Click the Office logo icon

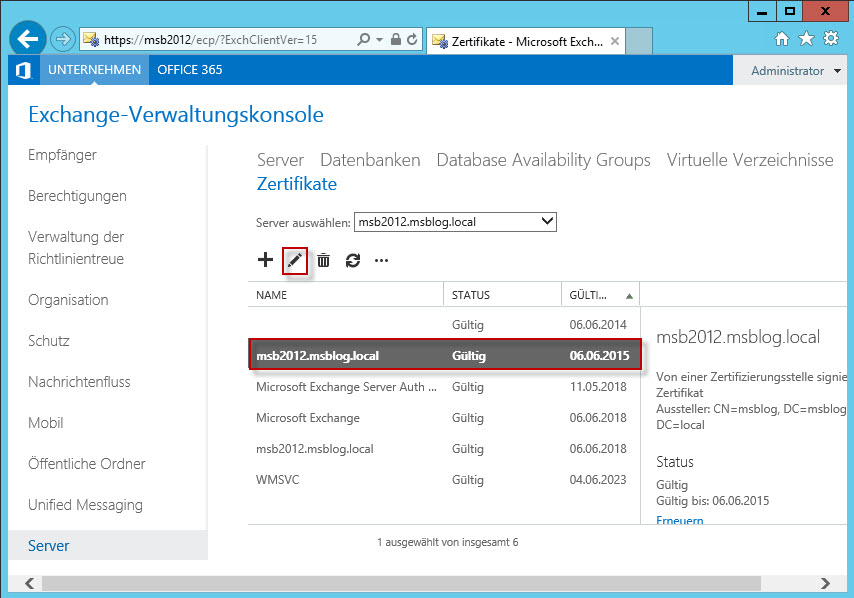pos(23,70)
